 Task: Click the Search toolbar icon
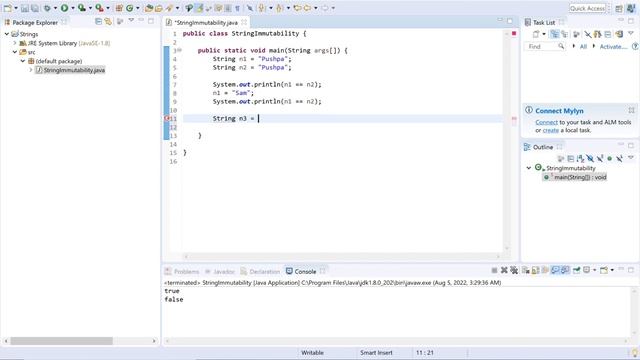coord(169,8)
